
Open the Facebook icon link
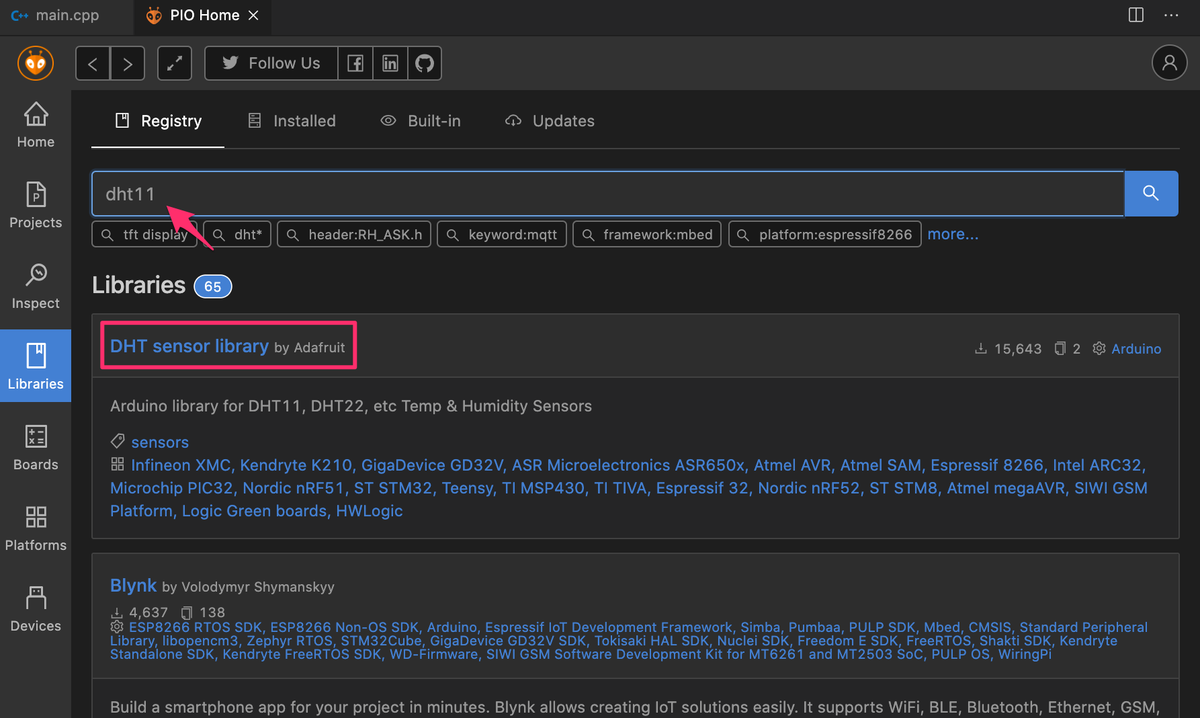[355, 63]
